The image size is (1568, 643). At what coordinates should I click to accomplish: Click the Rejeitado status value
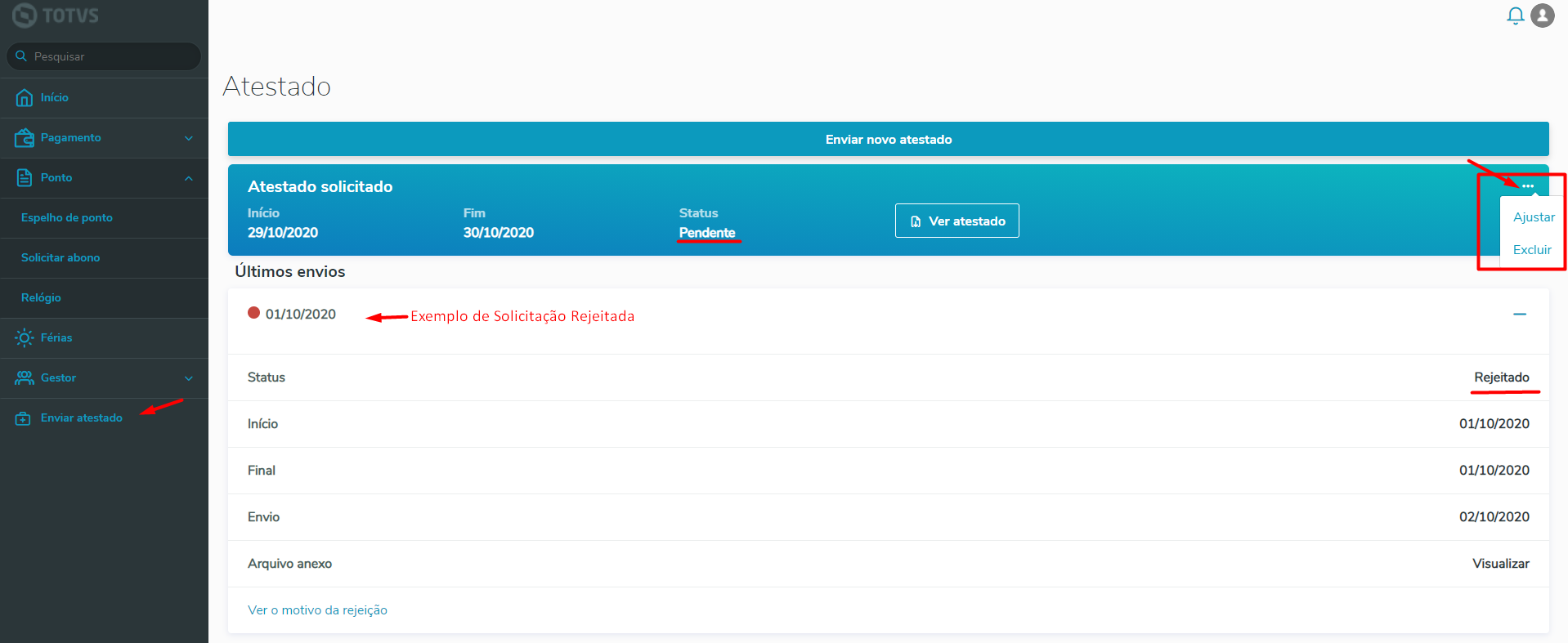[x=1502, y=377]
